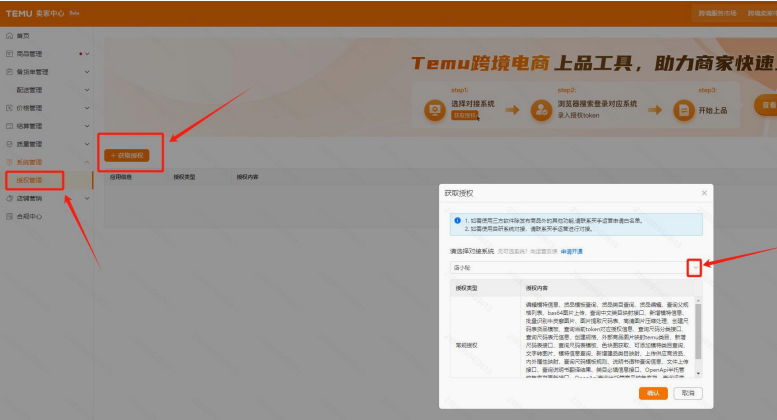
Task: Collapse the 系统管理 menu chevron
Action: coord(87,162)
